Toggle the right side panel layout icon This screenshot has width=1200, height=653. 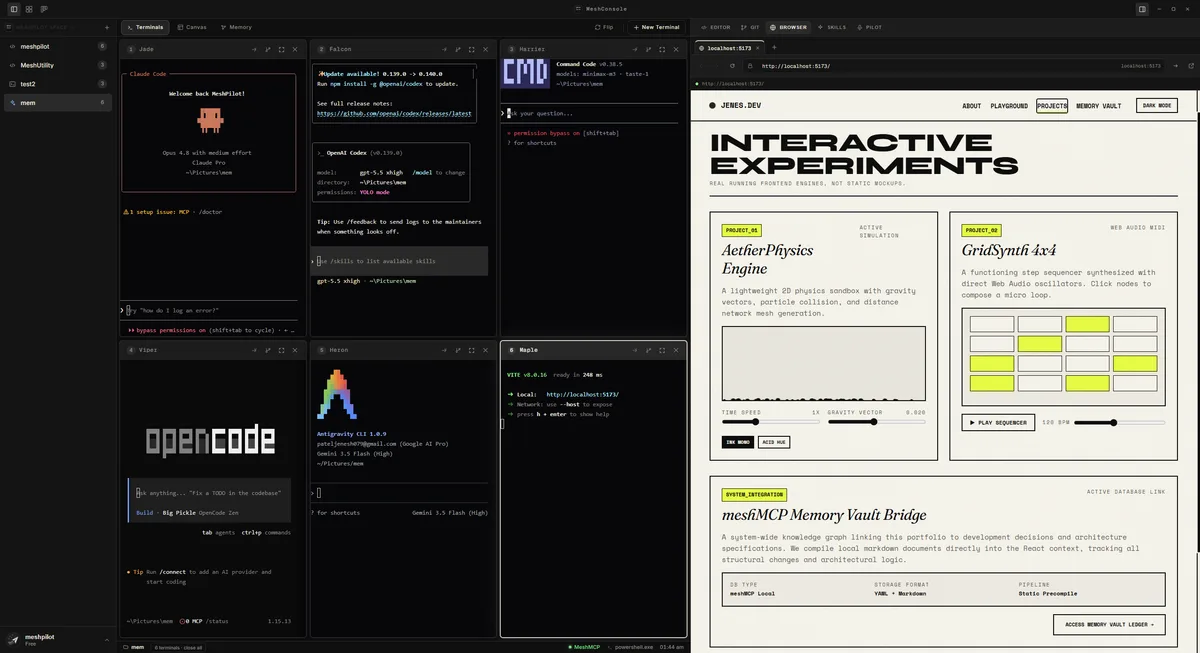pos(1142,9)
